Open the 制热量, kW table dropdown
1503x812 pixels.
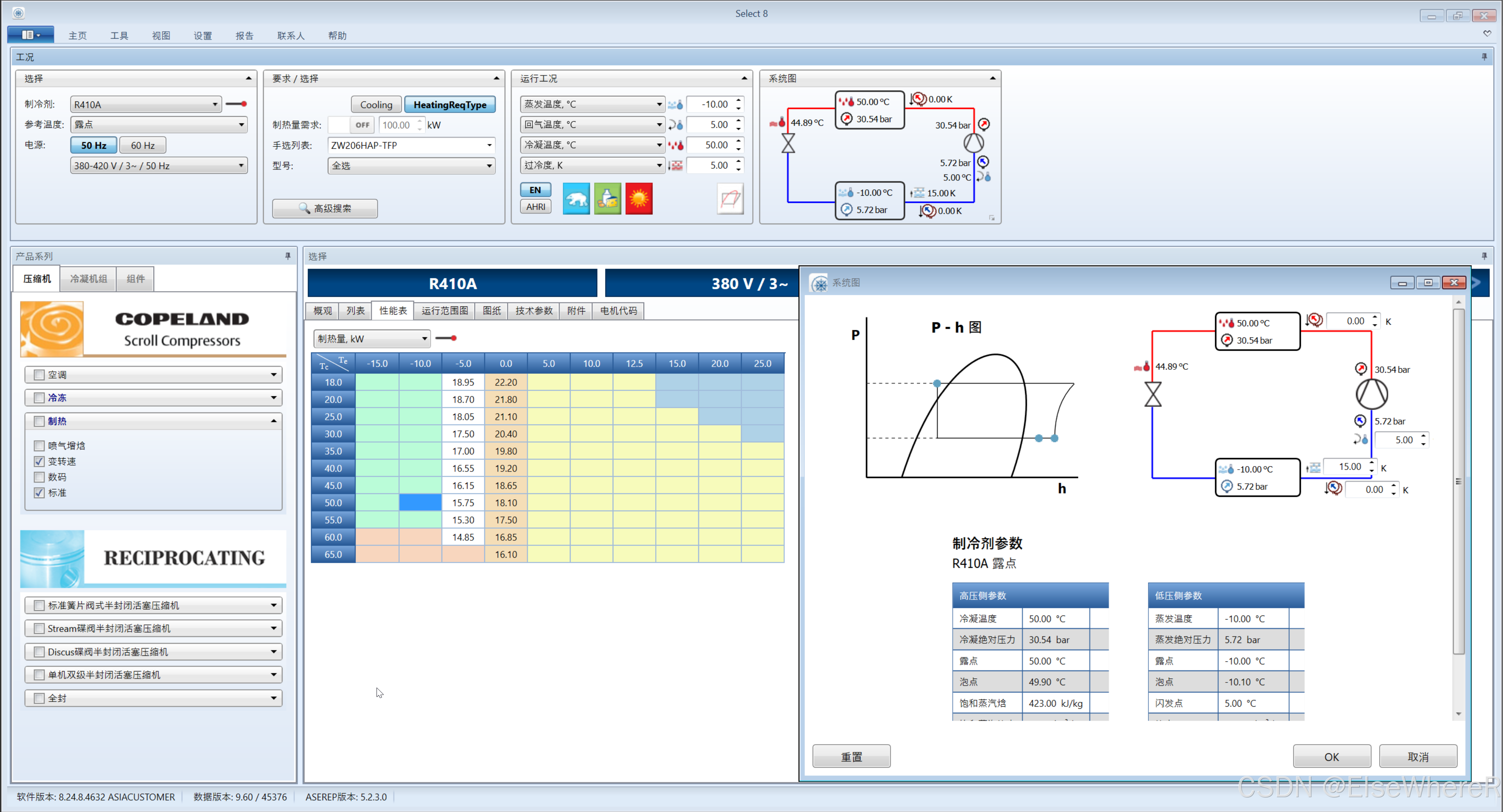click(x=424, y=338)
